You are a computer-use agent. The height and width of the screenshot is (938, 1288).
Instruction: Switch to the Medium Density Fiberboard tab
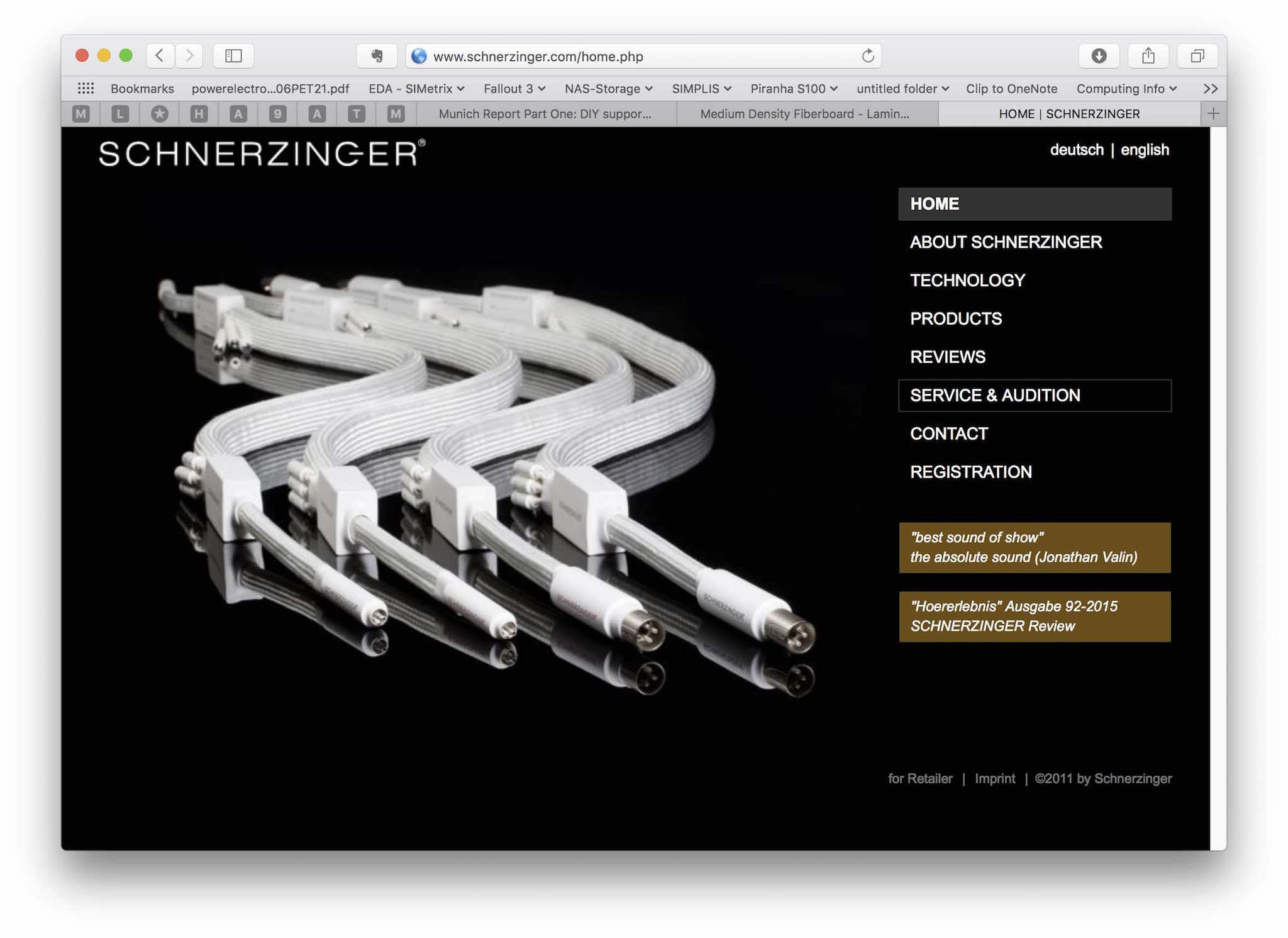807,114
